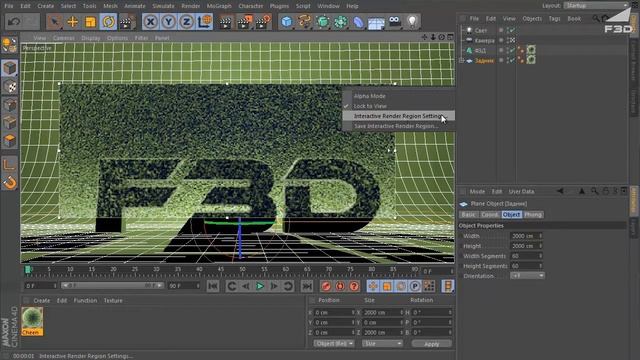
Task: Open the MoGraph menu
Action: (x=219, y=6)
